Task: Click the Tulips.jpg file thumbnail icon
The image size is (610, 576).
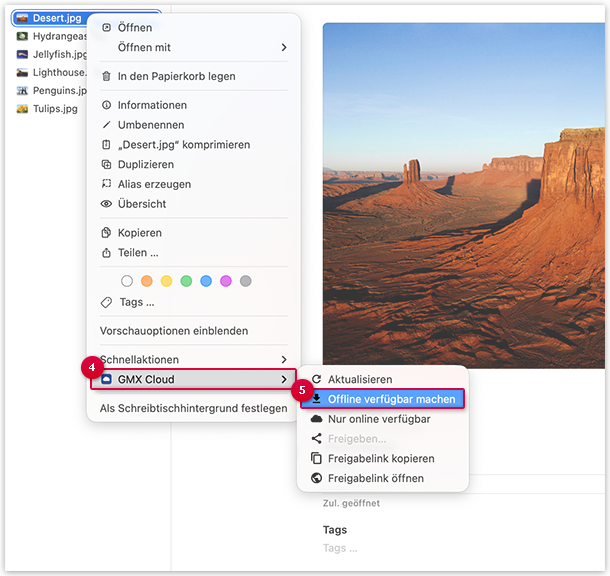Action: (x=22, y=109)
